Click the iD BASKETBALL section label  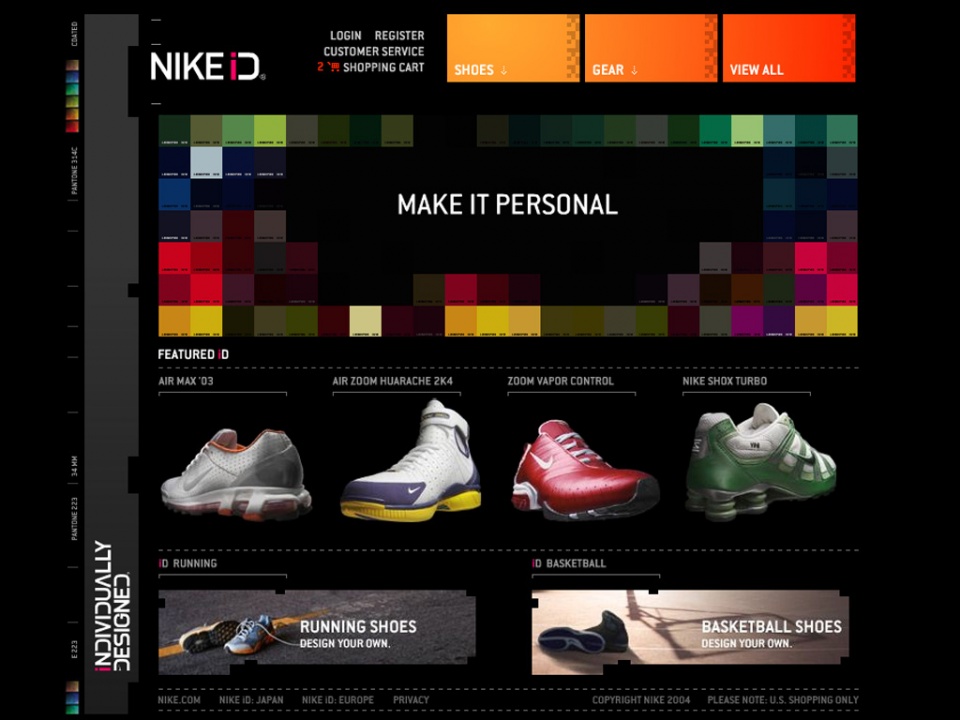pyautogui.click(x=569, y=563)
